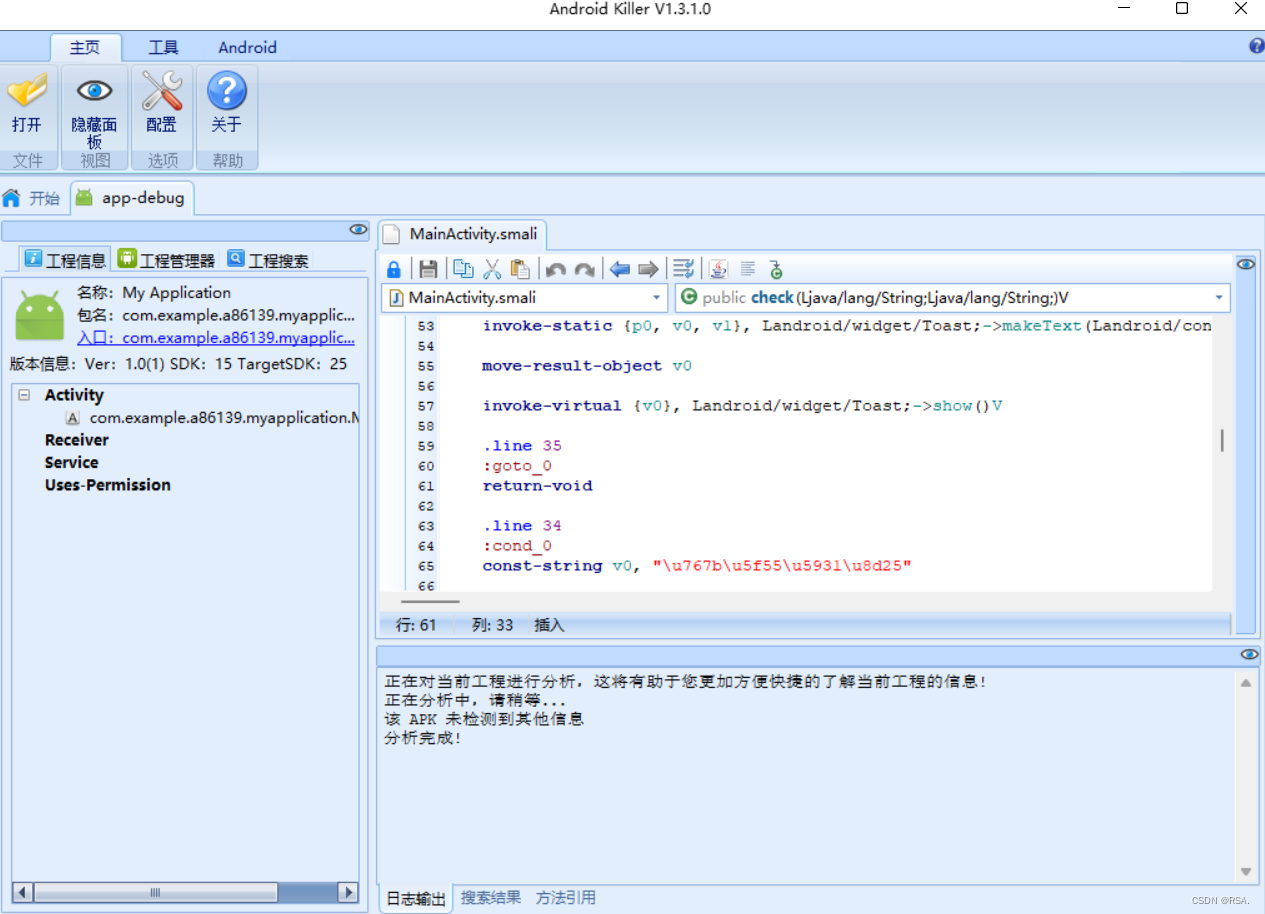Click the text format lines icon
1265x914 pixels.
747,269
